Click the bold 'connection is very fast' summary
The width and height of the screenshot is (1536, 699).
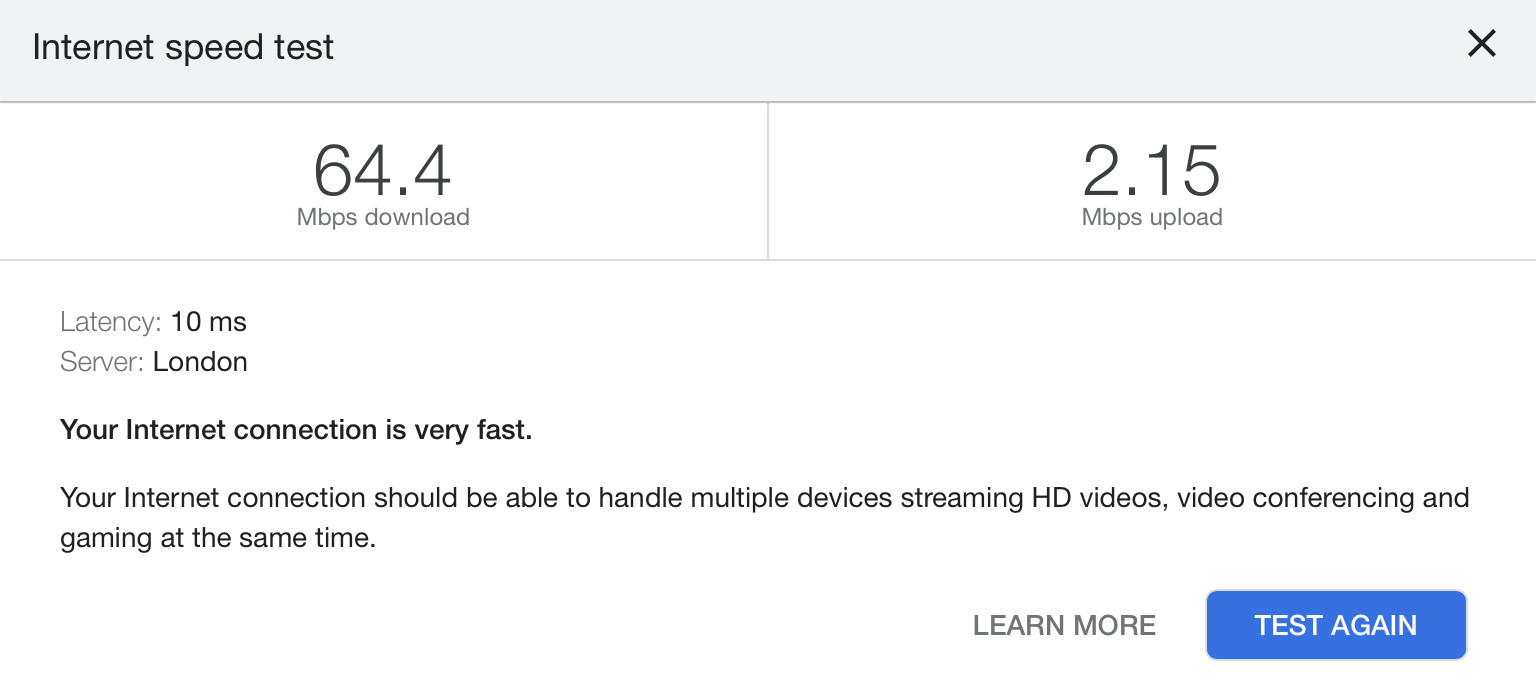(382, 430)
